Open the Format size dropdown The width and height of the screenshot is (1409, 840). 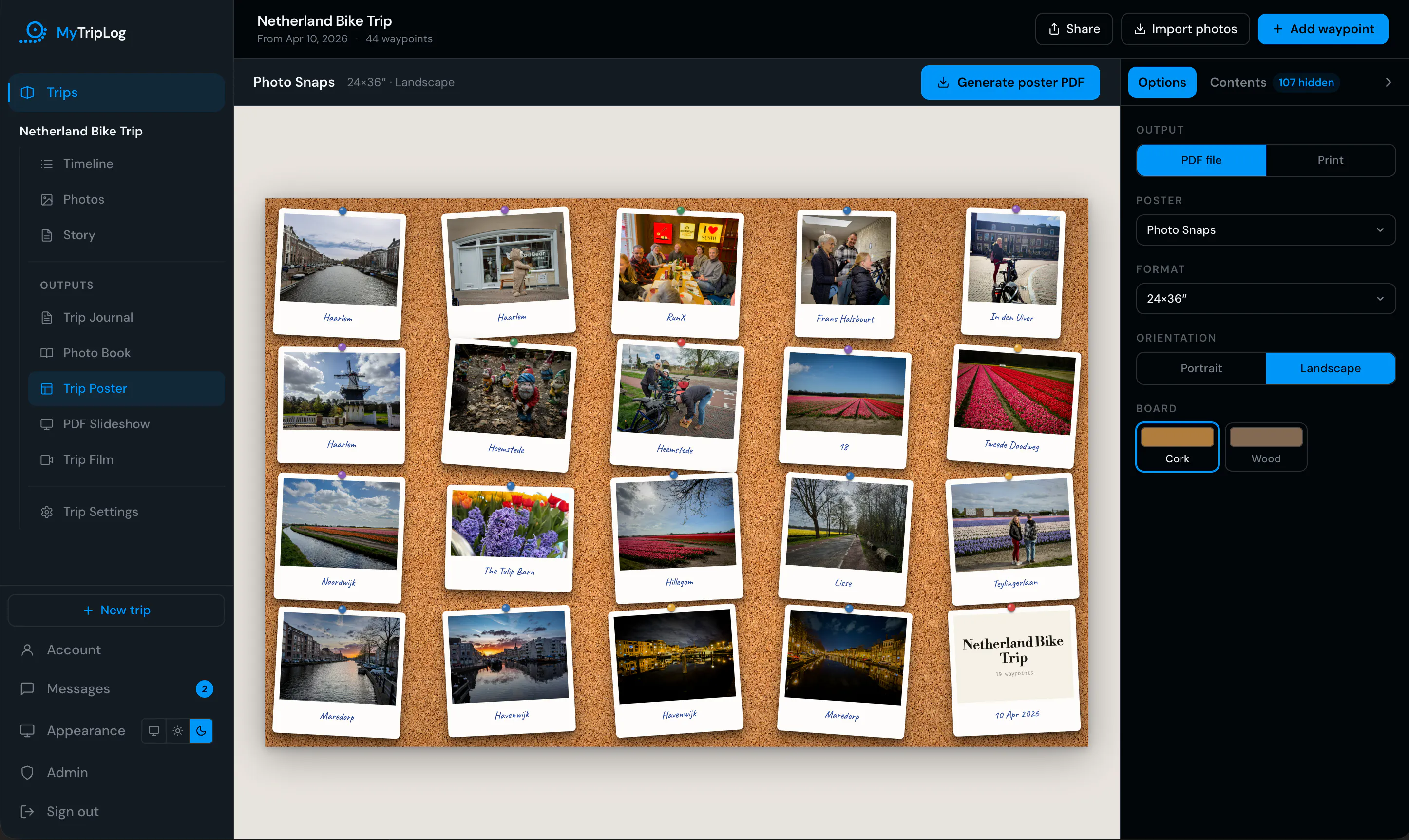tap(1265, 299)
